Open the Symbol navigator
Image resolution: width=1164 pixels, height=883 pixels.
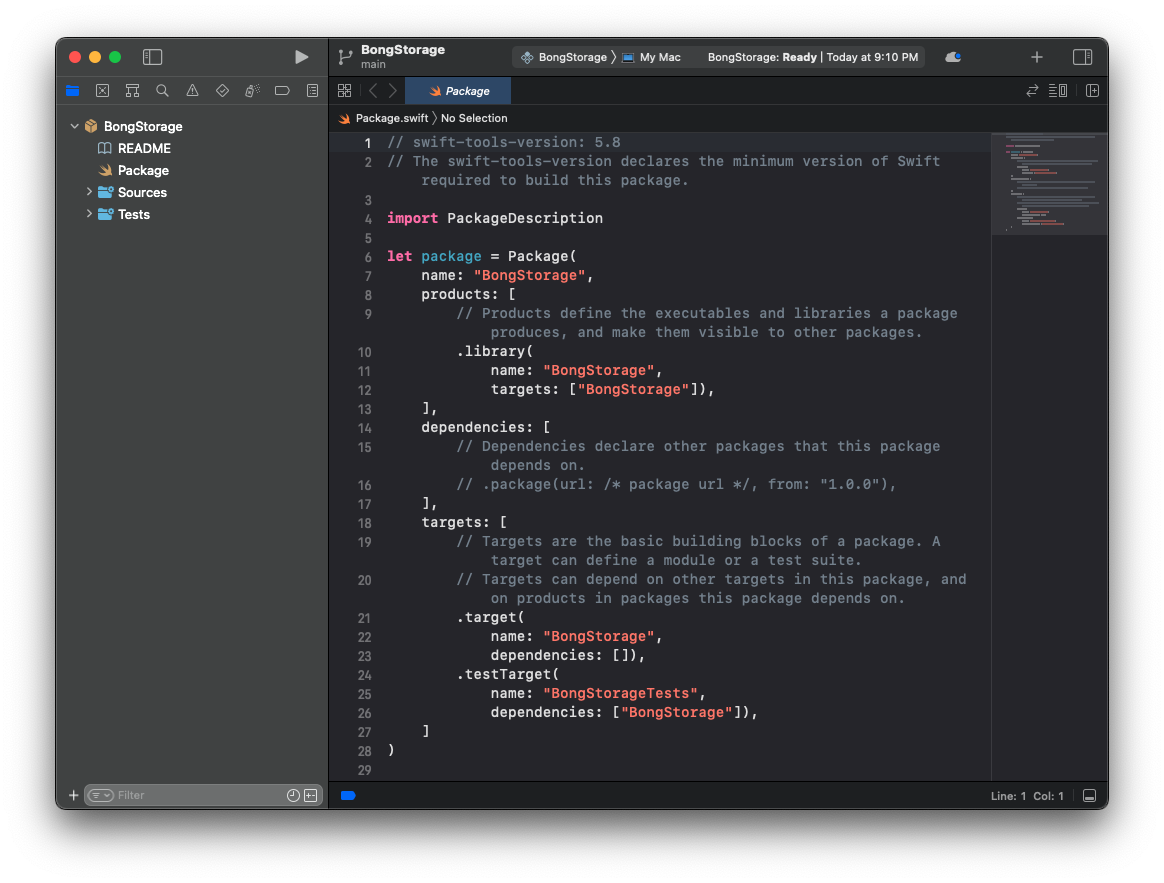click(x=132, y=91)
